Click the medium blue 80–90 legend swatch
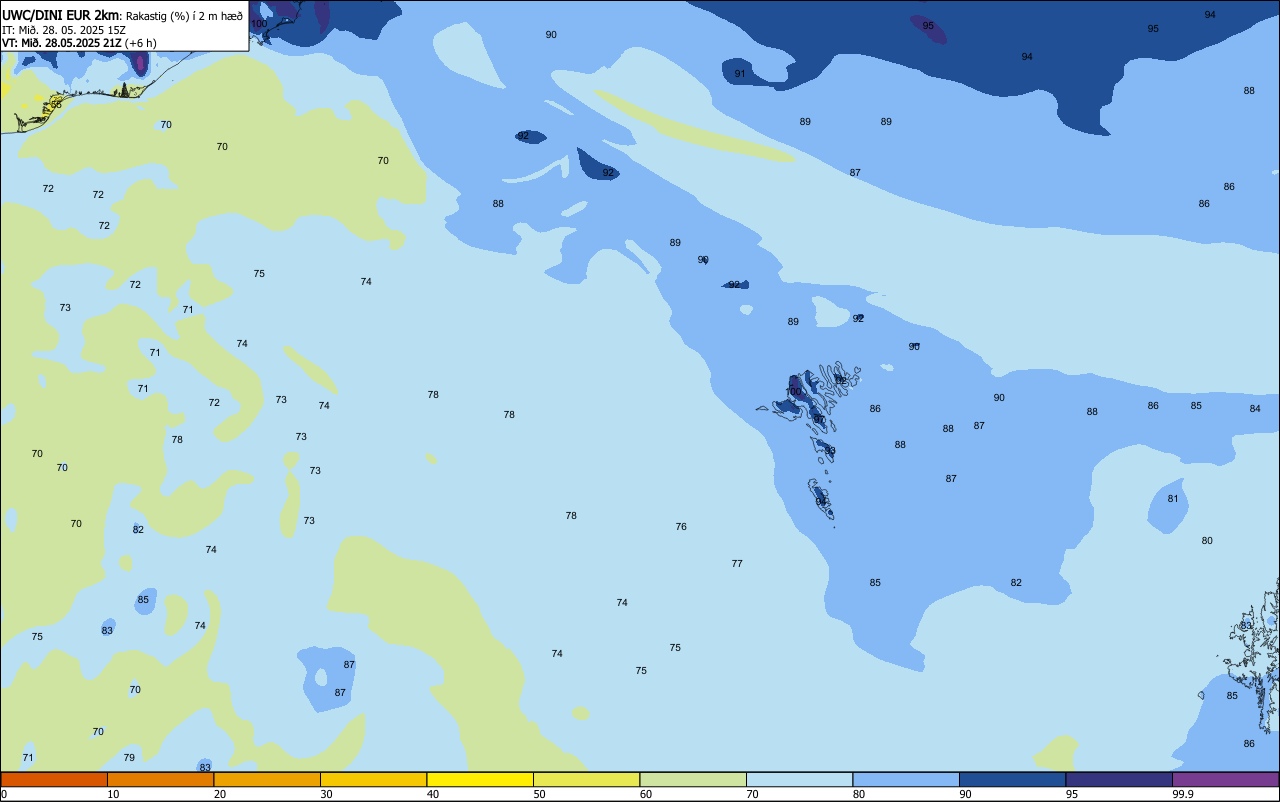 pos(906,779)
